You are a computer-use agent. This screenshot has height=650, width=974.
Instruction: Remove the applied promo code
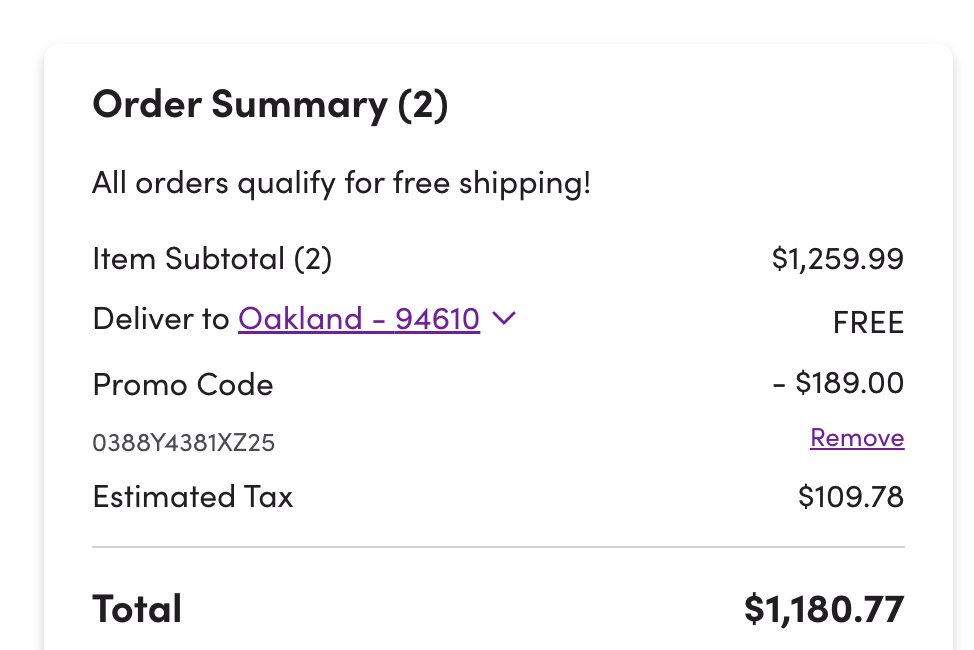pyautogui.click(x=857, y=438)
